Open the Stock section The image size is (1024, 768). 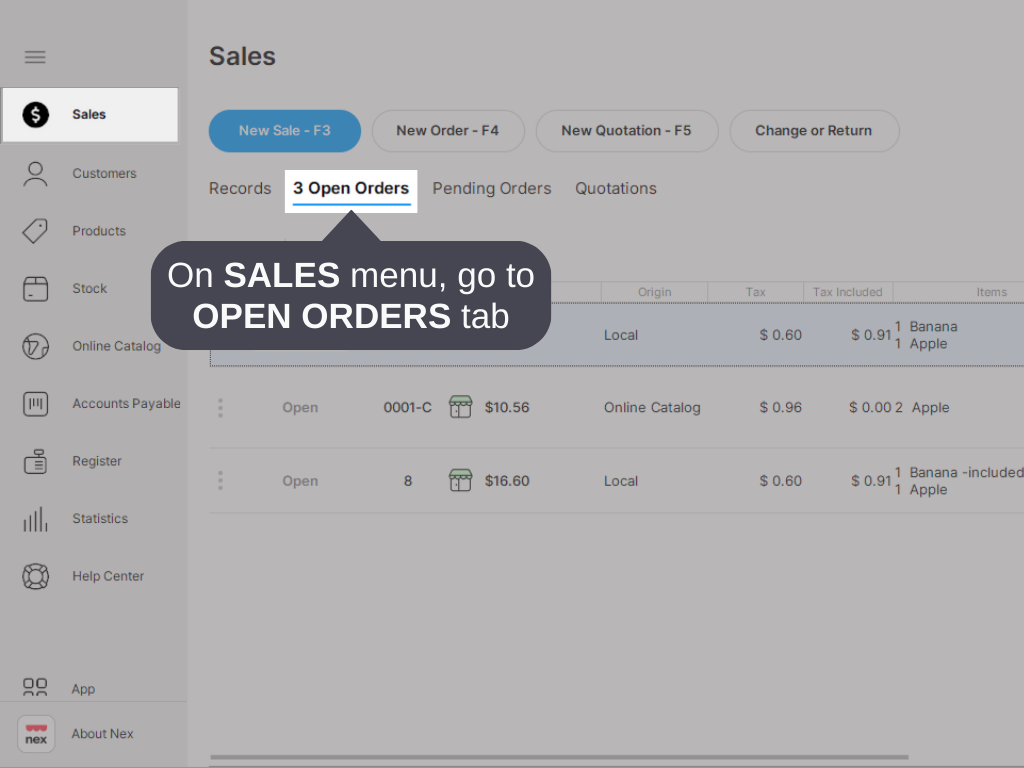(x=89, y=288)
